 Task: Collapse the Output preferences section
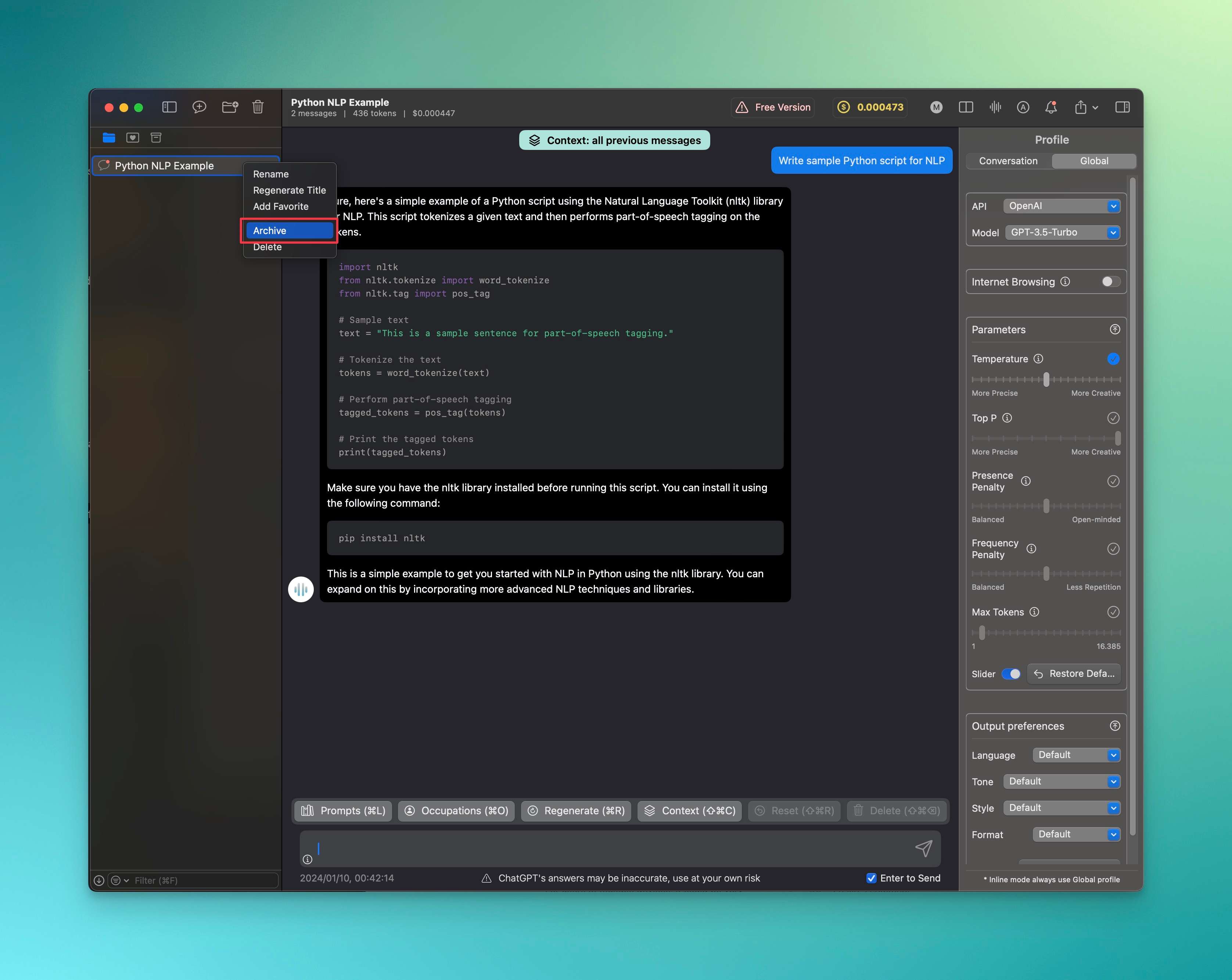click(1115, 726)
